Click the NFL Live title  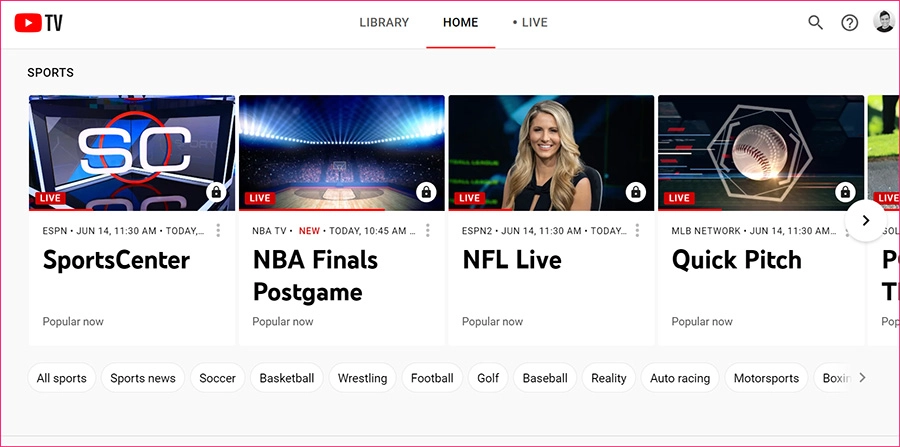512,260
